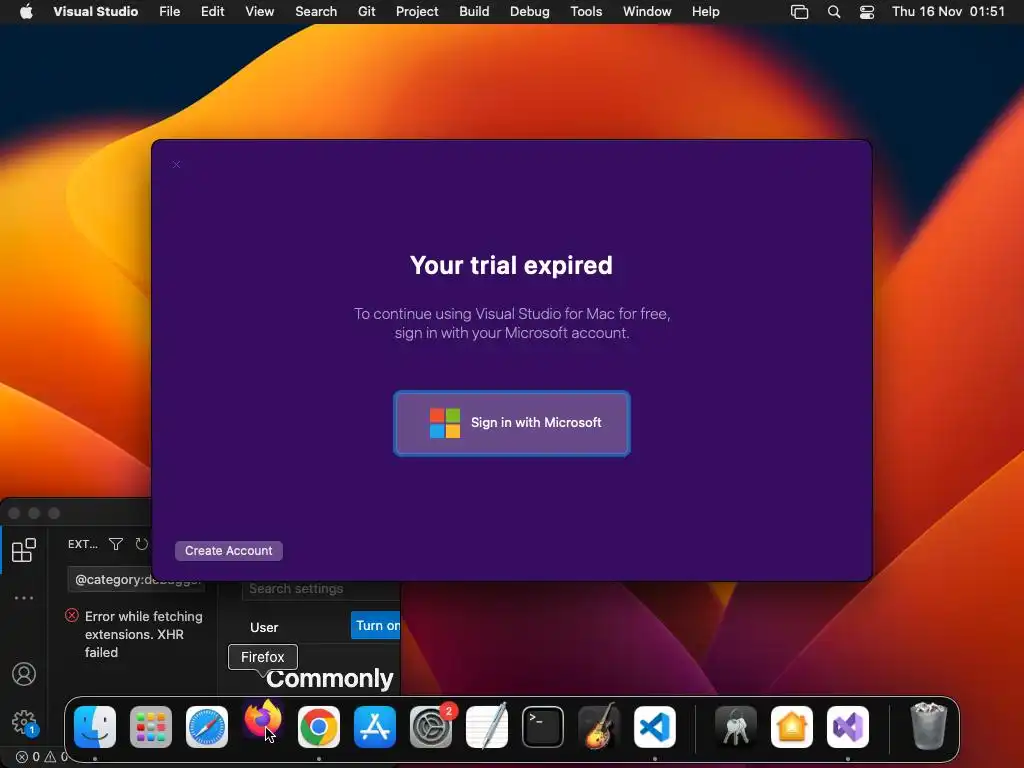Image resolution: width=1024 pixels, height=768 pixels.
Task: Open the View menu
Action: pyautogui.click(x=259, y=11)
